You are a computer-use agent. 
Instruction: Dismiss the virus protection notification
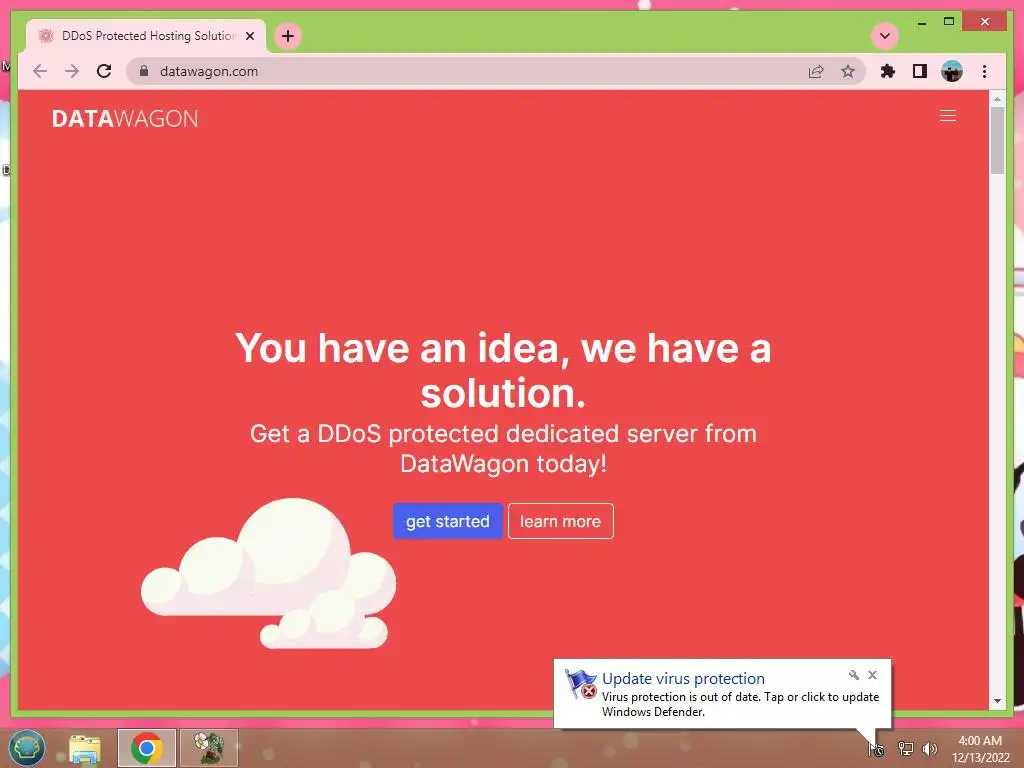click(x=872, y=675)
